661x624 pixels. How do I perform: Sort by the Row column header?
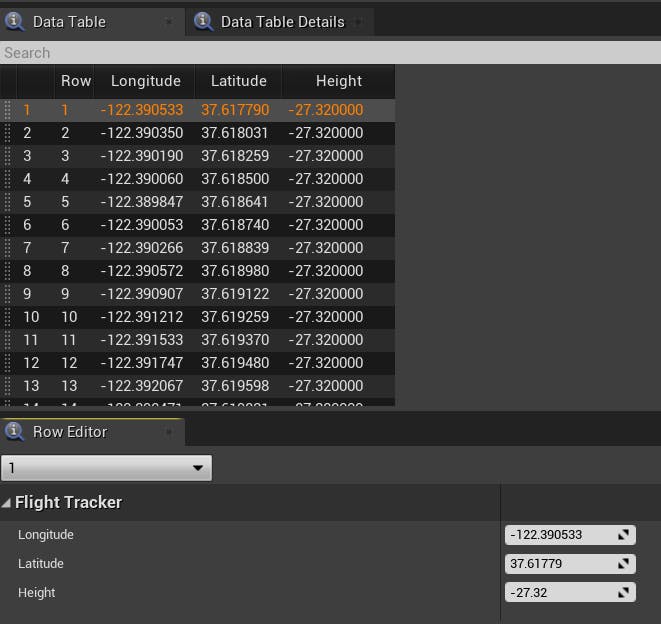[x=76, y=81]
